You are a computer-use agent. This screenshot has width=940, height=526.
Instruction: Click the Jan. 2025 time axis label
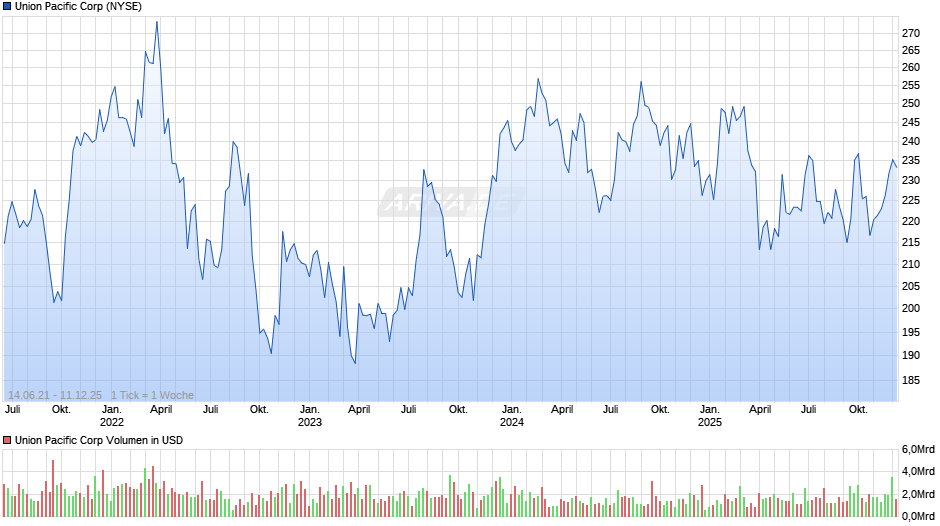[x=710, y=416]
